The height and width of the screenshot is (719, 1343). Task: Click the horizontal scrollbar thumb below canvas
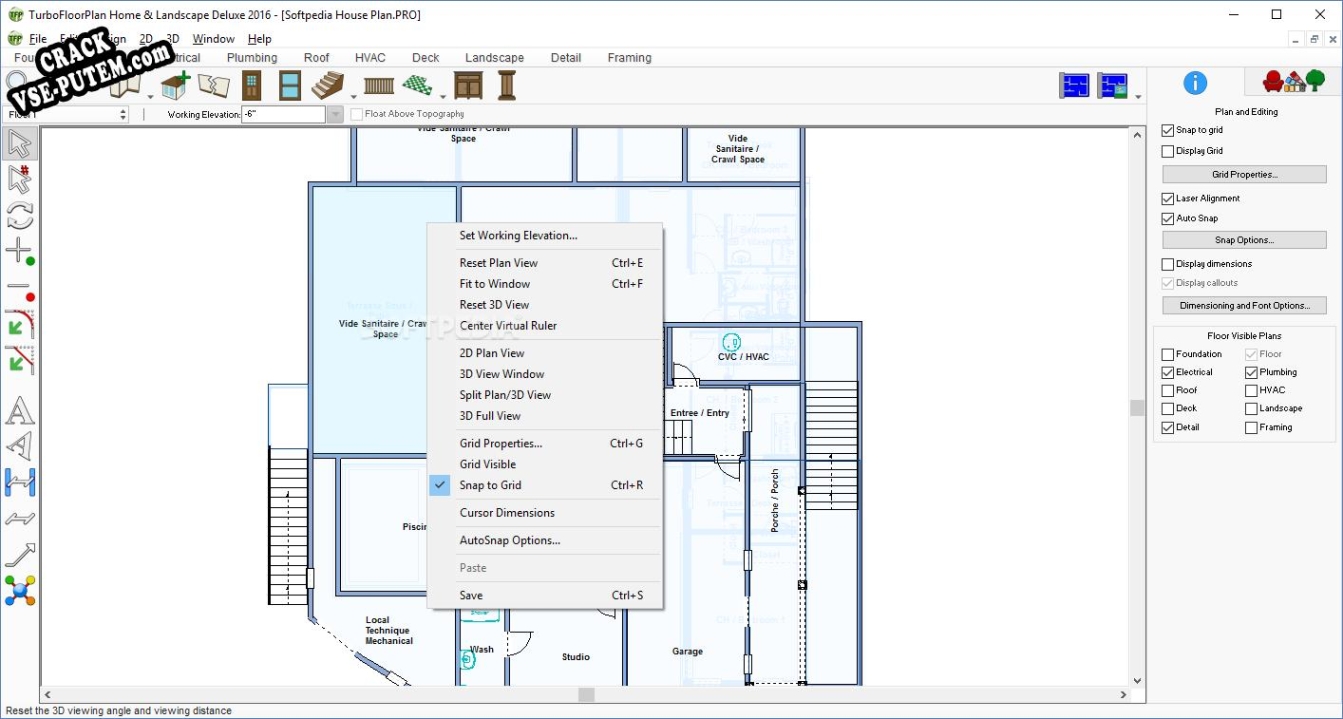pos(586,694)
